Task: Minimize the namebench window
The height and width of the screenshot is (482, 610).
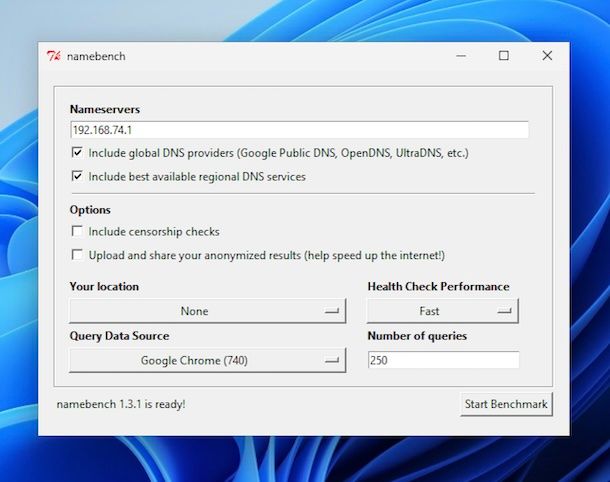Action: coord(461,56)
